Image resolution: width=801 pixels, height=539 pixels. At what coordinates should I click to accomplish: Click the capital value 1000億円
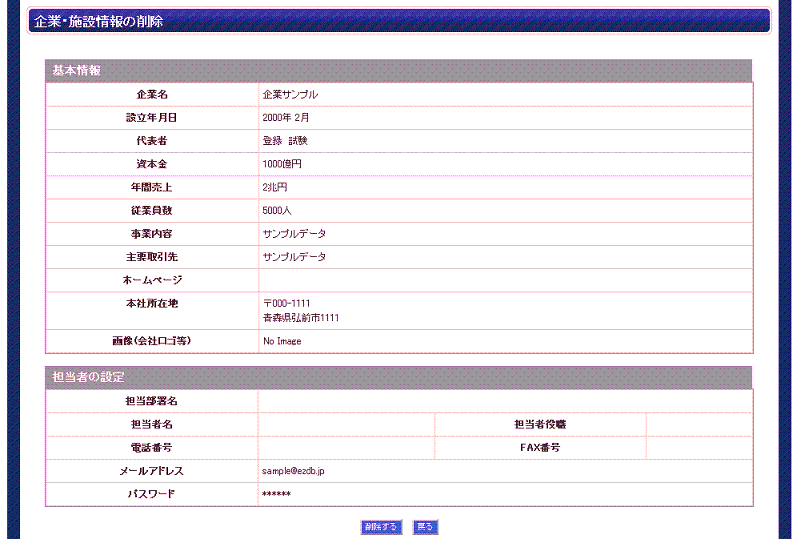[282, 164]
